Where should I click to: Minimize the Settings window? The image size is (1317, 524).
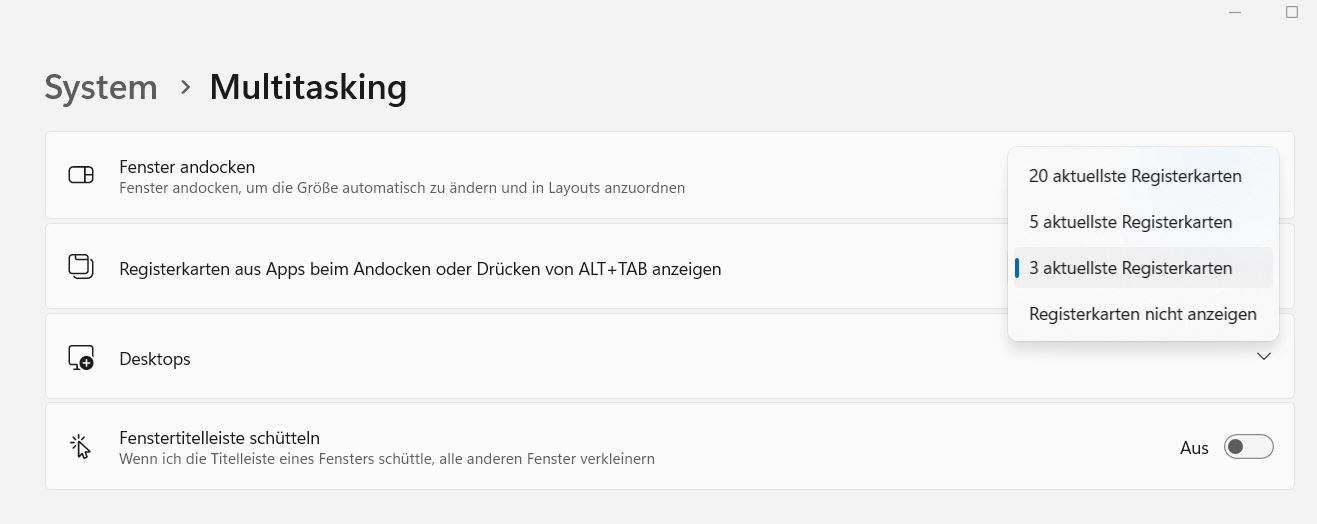[1236, 12]
